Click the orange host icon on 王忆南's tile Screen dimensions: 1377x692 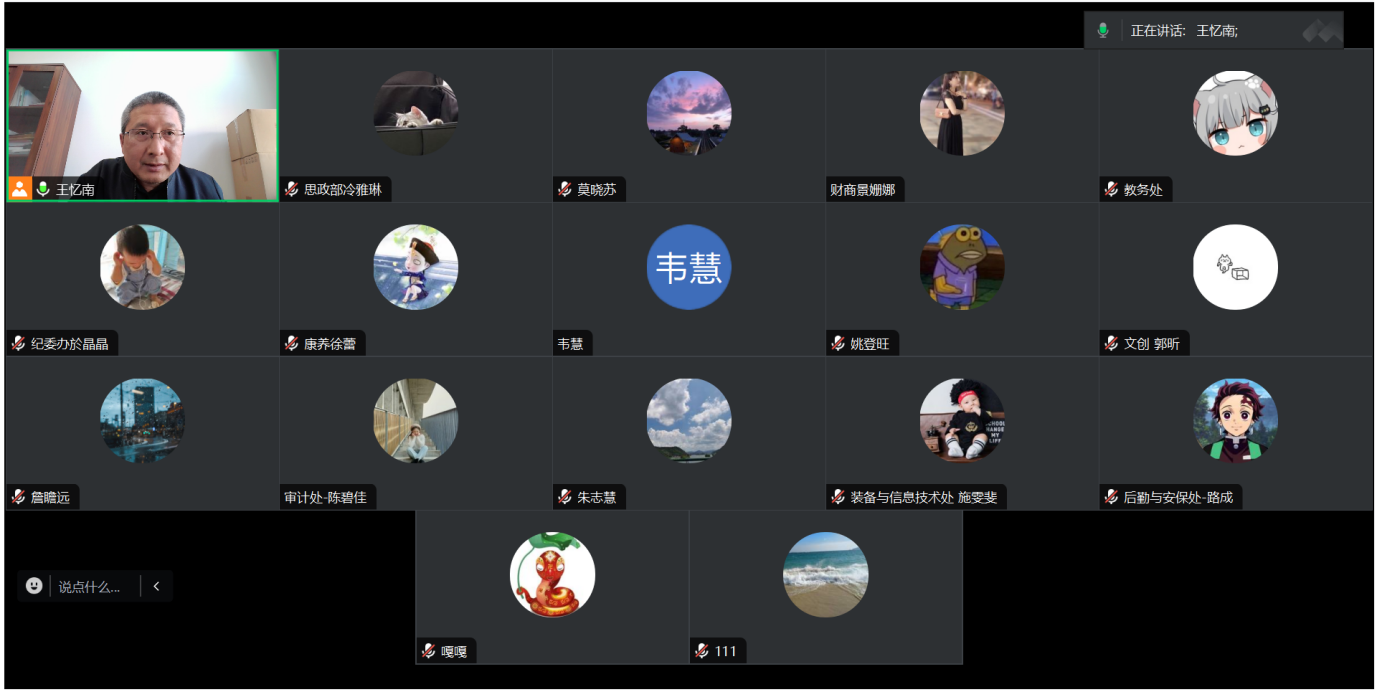20,189
